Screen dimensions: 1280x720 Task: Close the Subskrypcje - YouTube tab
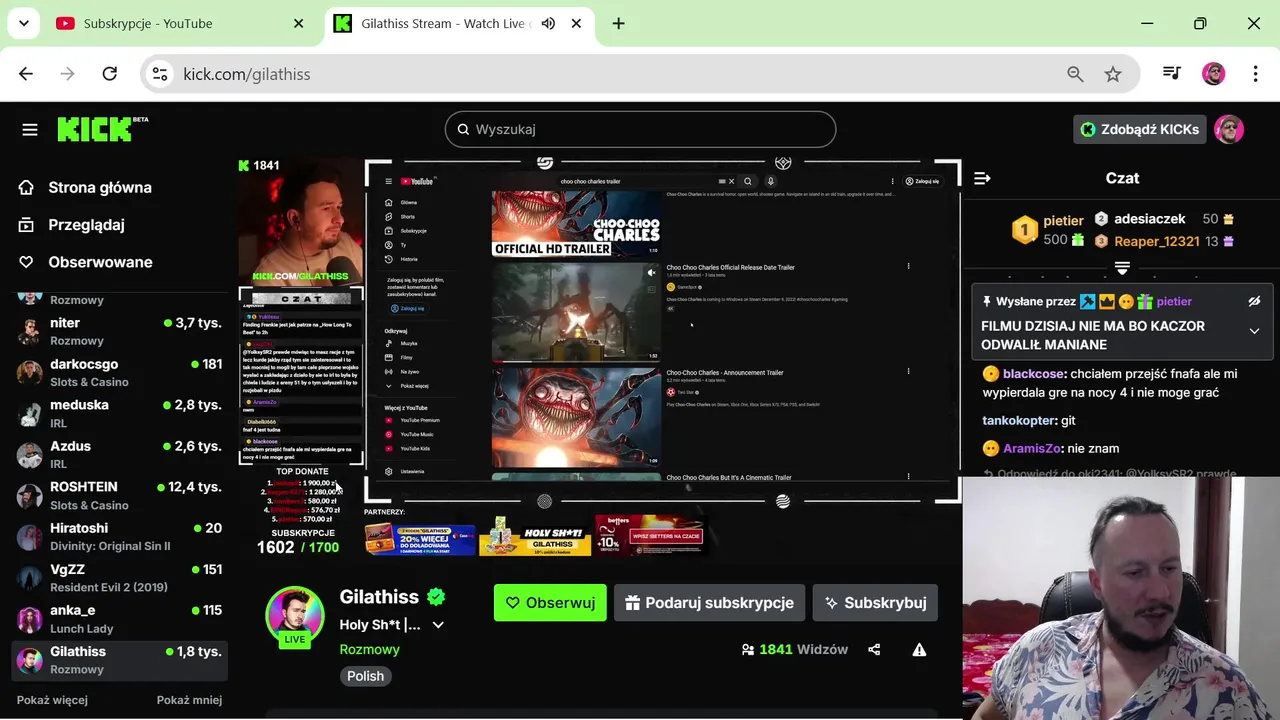[298, 23]
